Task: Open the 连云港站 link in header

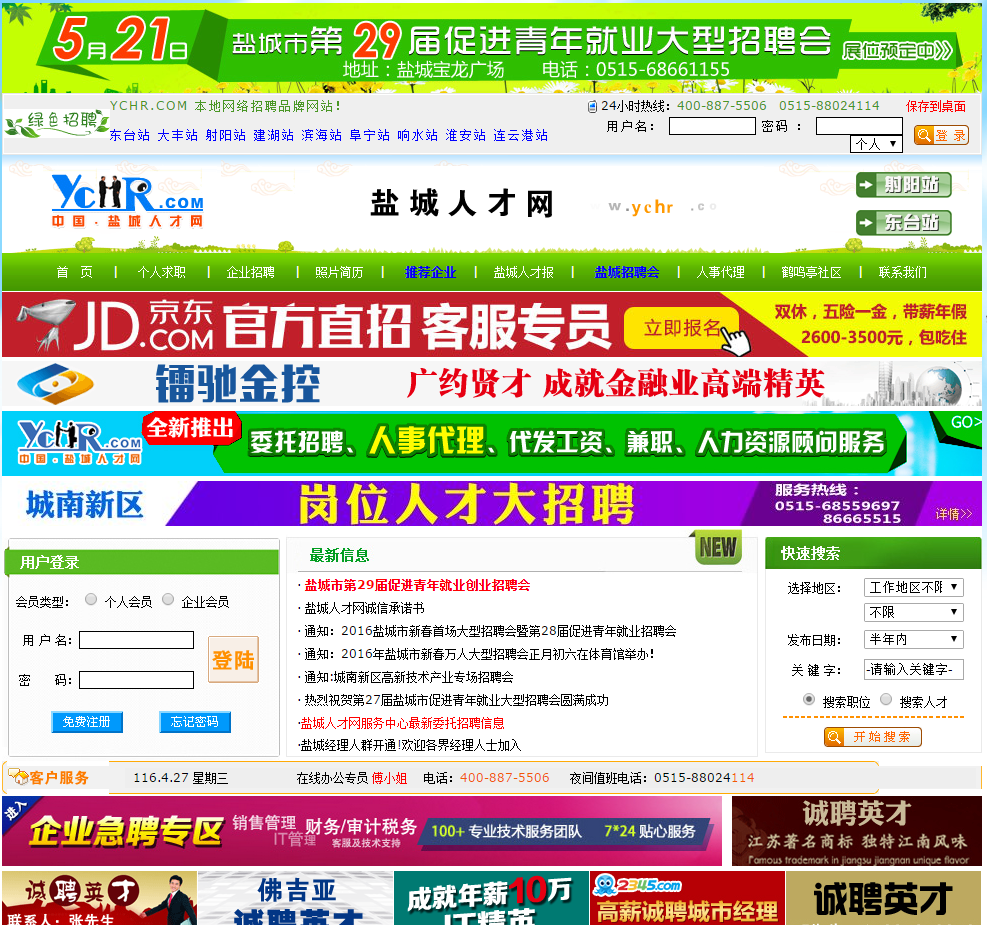Action: pyautogui.click(x=521, y=135)
